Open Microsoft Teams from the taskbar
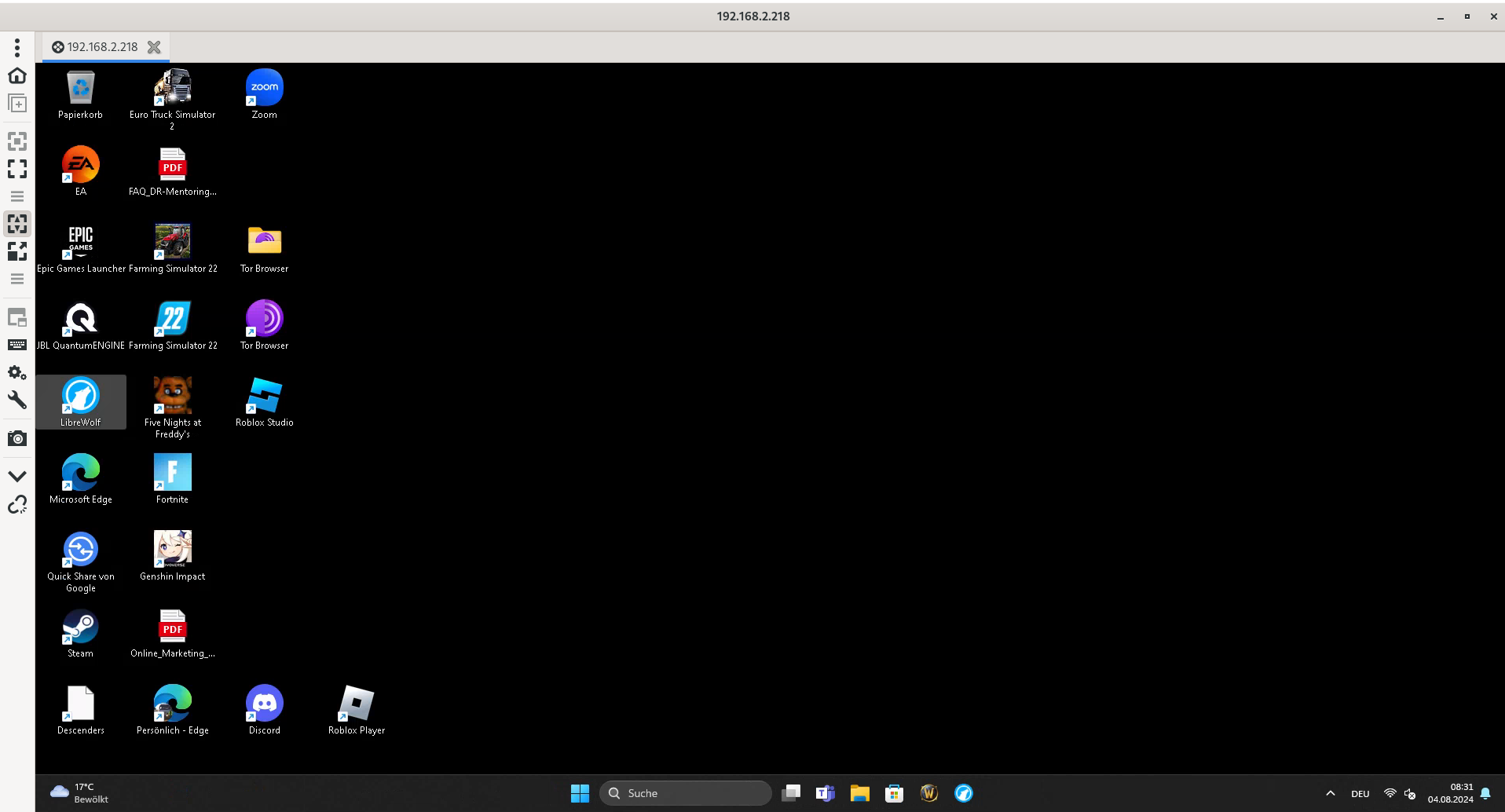 click(825, 793)
